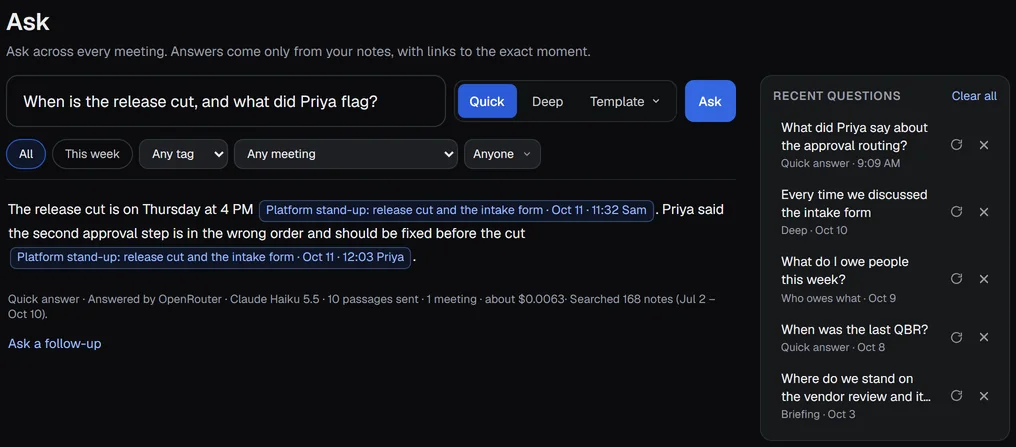
Task: Select the All filter chip
Action: pyautogui.click(x=26, y=154)
